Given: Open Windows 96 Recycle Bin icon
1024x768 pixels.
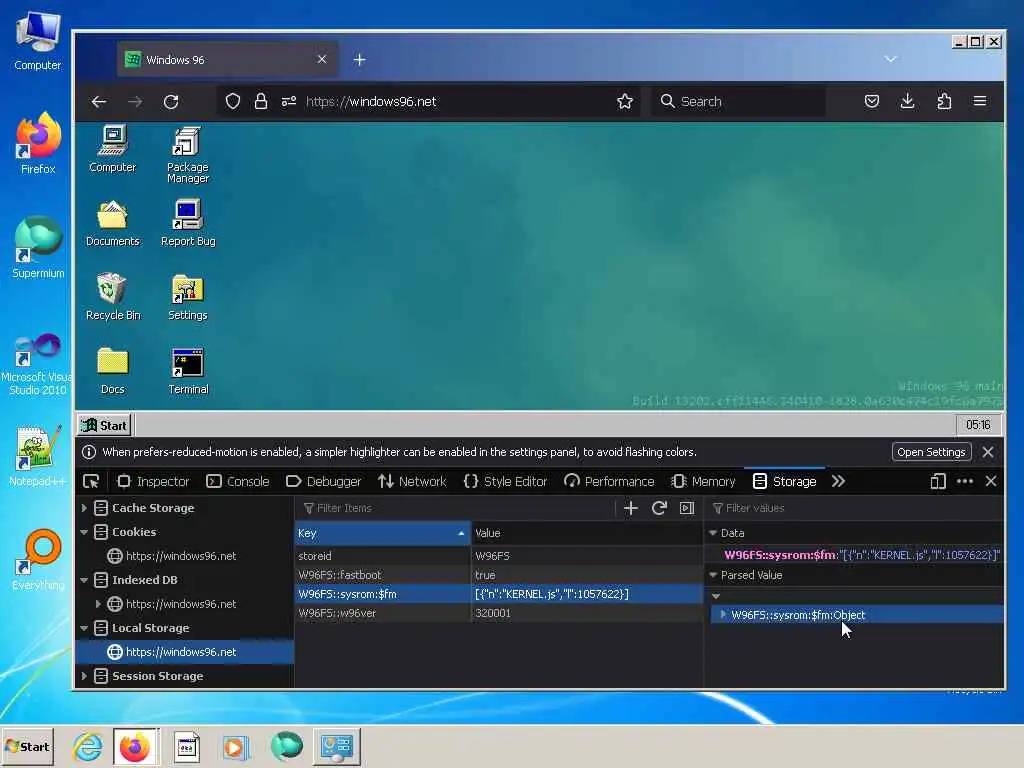Looking at the screenshot, I should click(x=113, y=297).
